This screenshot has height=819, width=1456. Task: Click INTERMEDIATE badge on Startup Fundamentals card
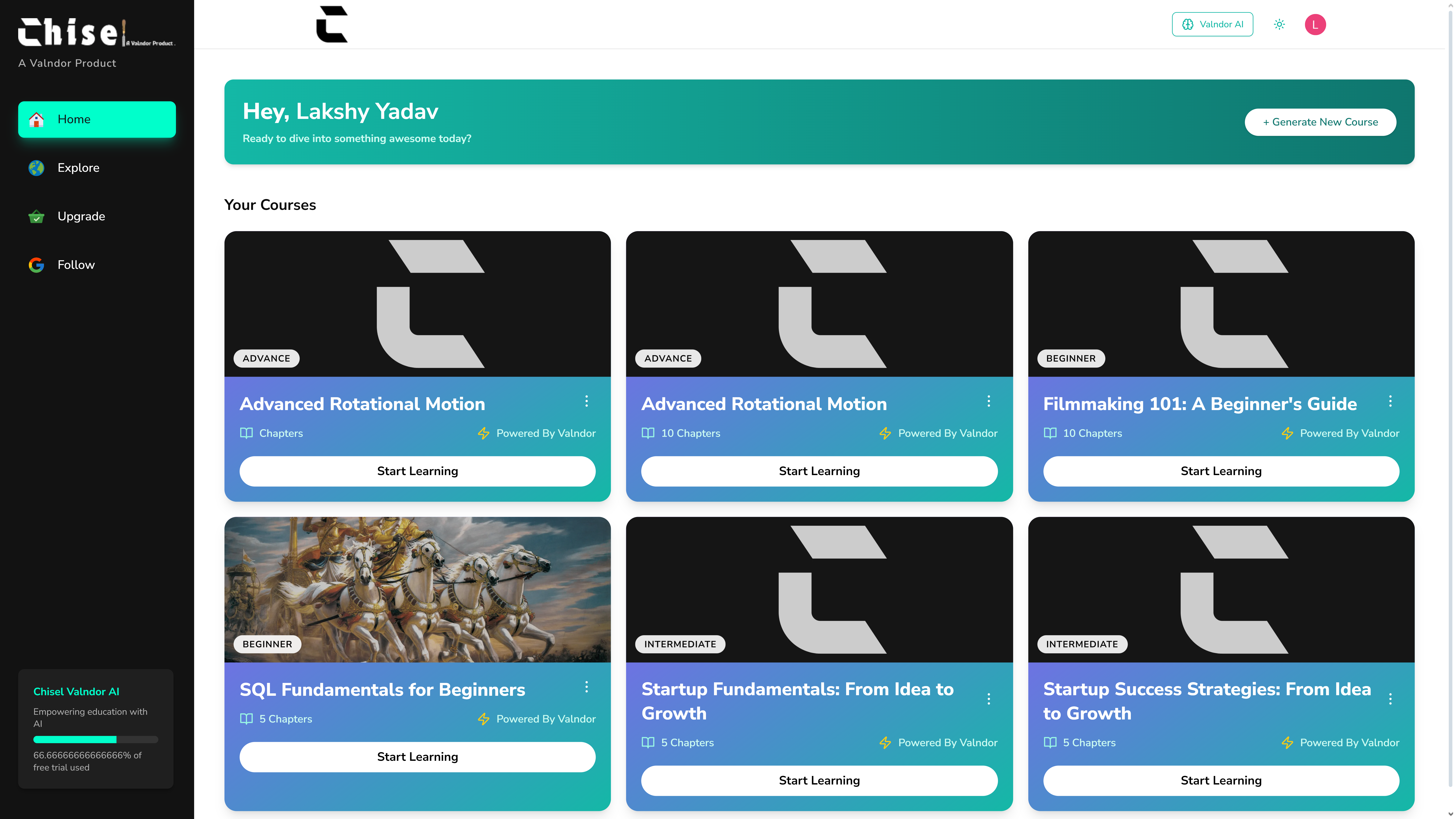680,644
